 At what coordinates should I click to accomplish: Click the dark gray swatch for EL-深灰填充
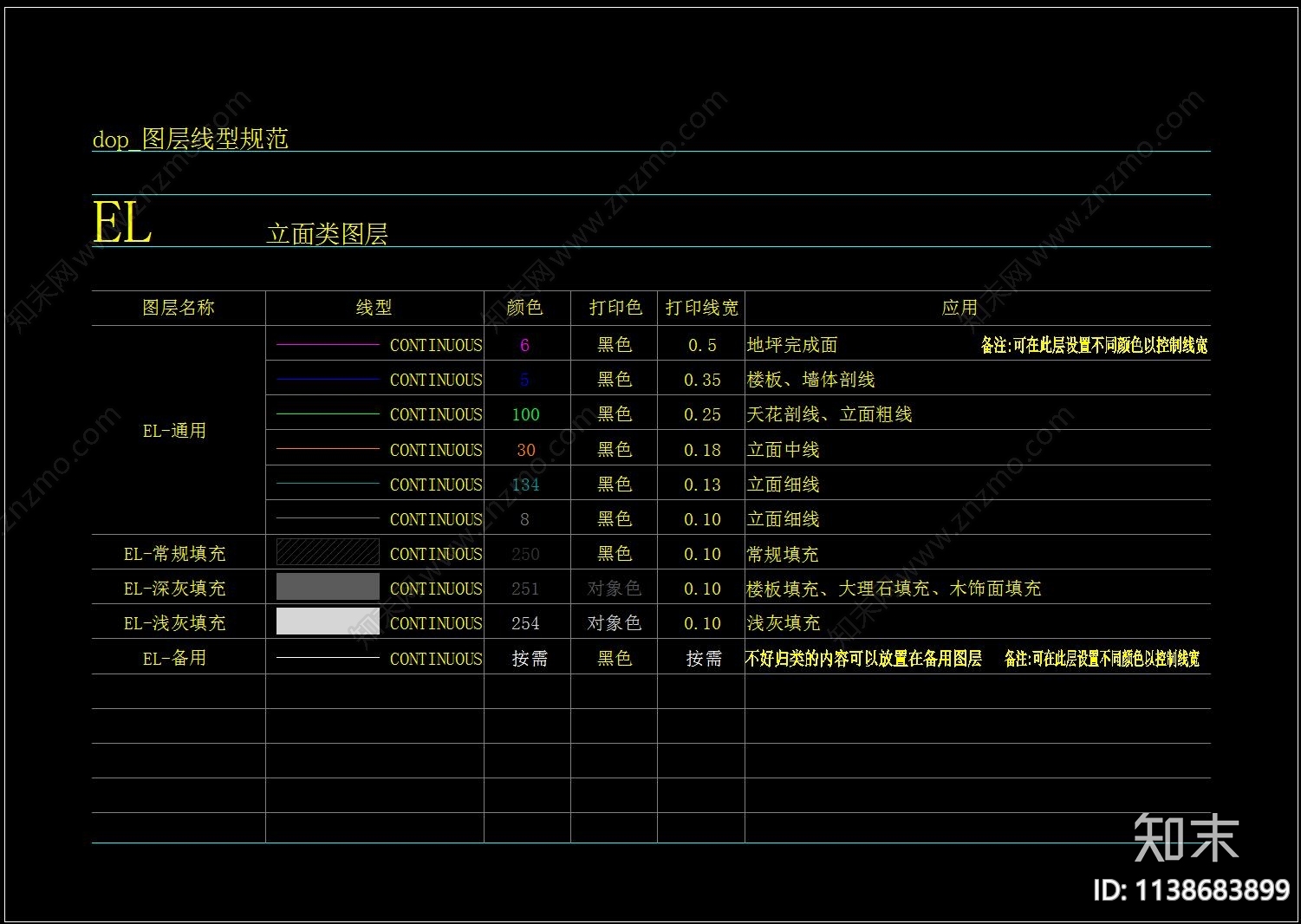328,587
